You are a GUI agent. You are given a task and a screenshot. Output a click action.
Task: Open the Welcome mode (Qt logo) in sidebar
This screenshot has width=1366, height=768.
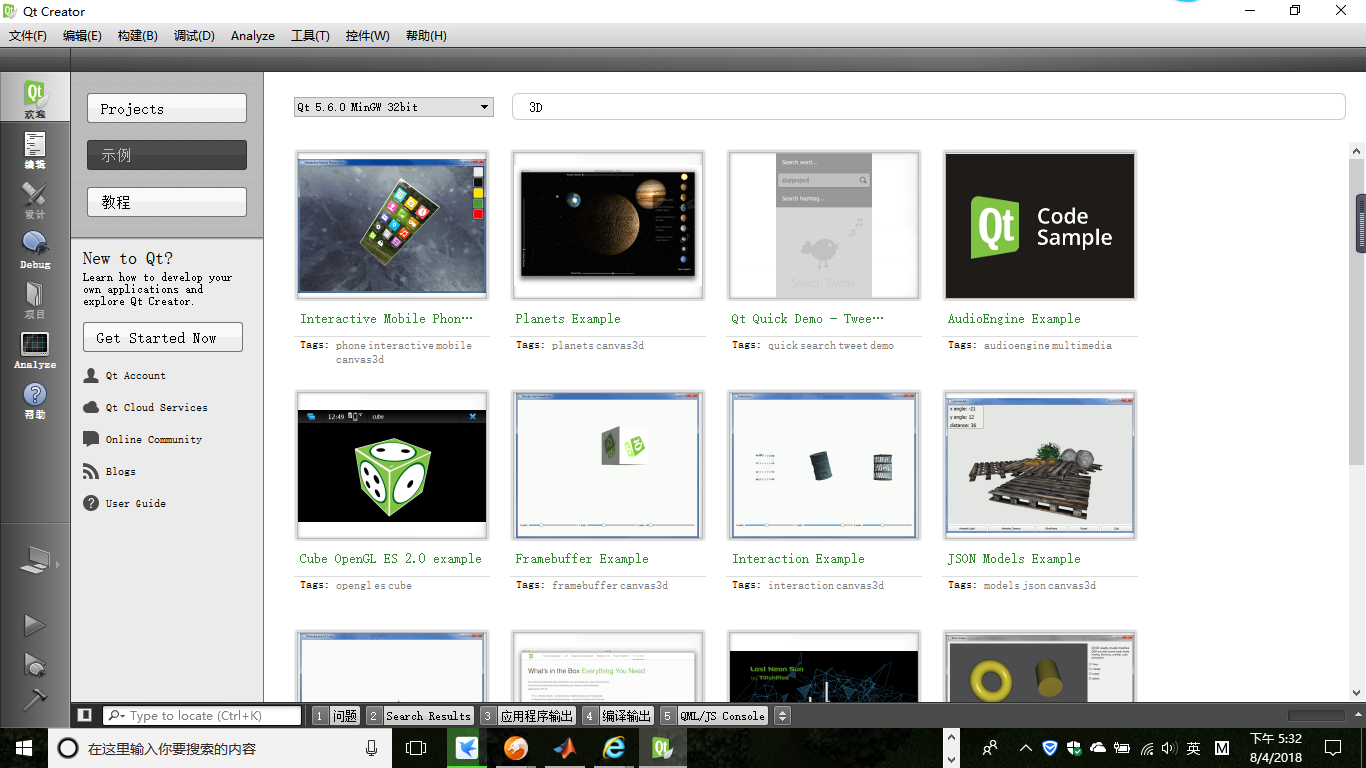pos(35,99)
